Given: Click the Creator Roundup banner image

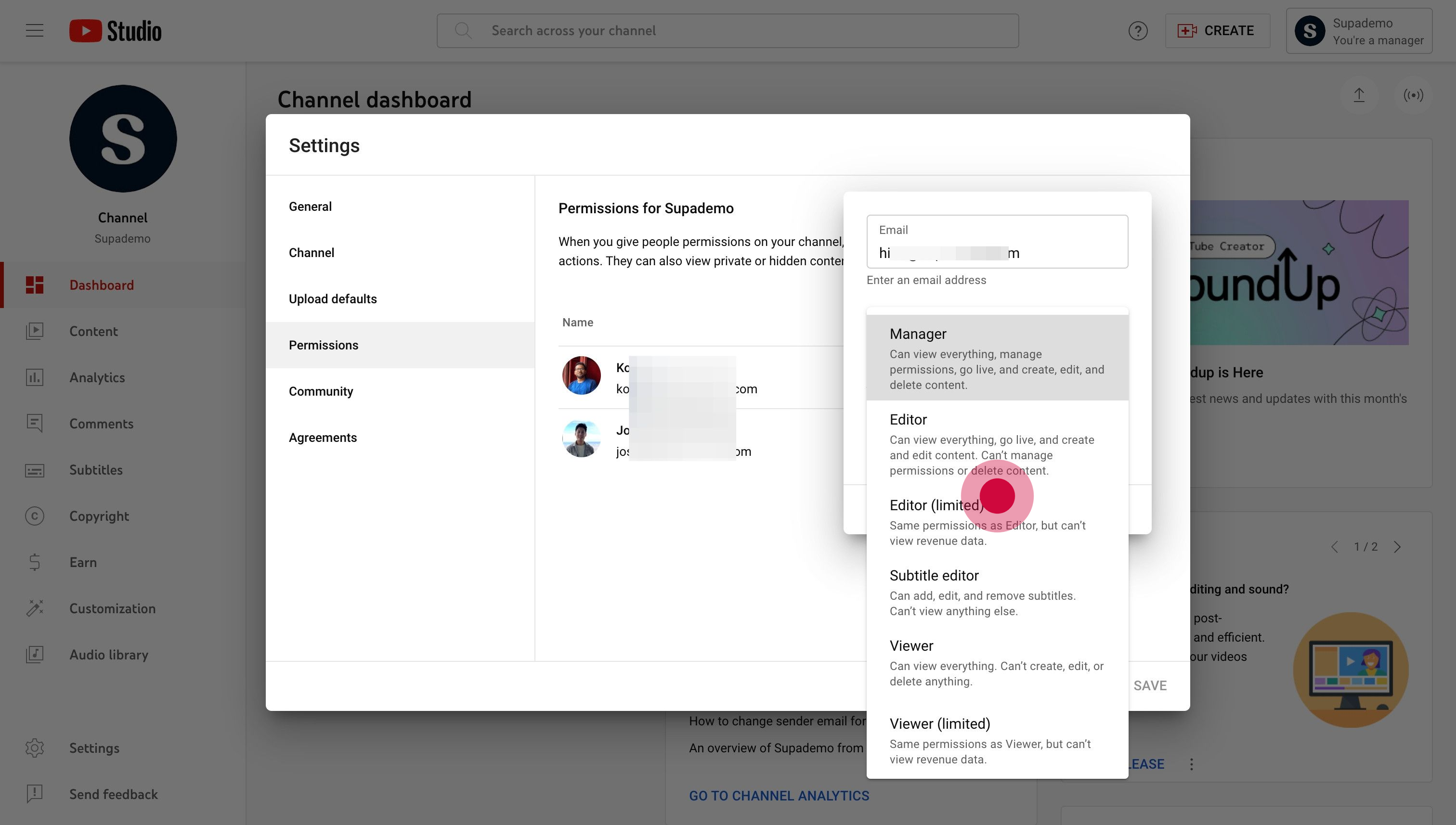Looking at the screenshot, I should point(1299,272).
